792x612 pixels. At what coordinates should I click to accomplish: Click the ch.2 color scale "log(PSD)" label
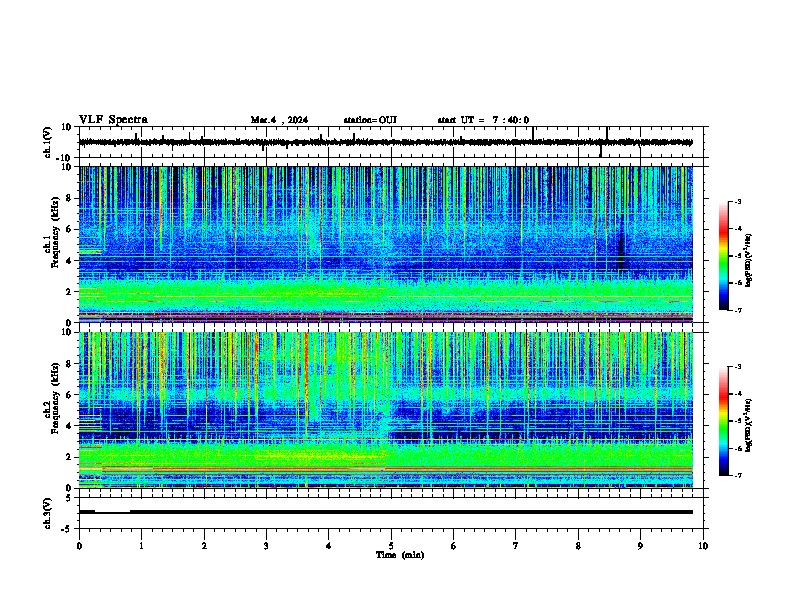coord(749,426)
